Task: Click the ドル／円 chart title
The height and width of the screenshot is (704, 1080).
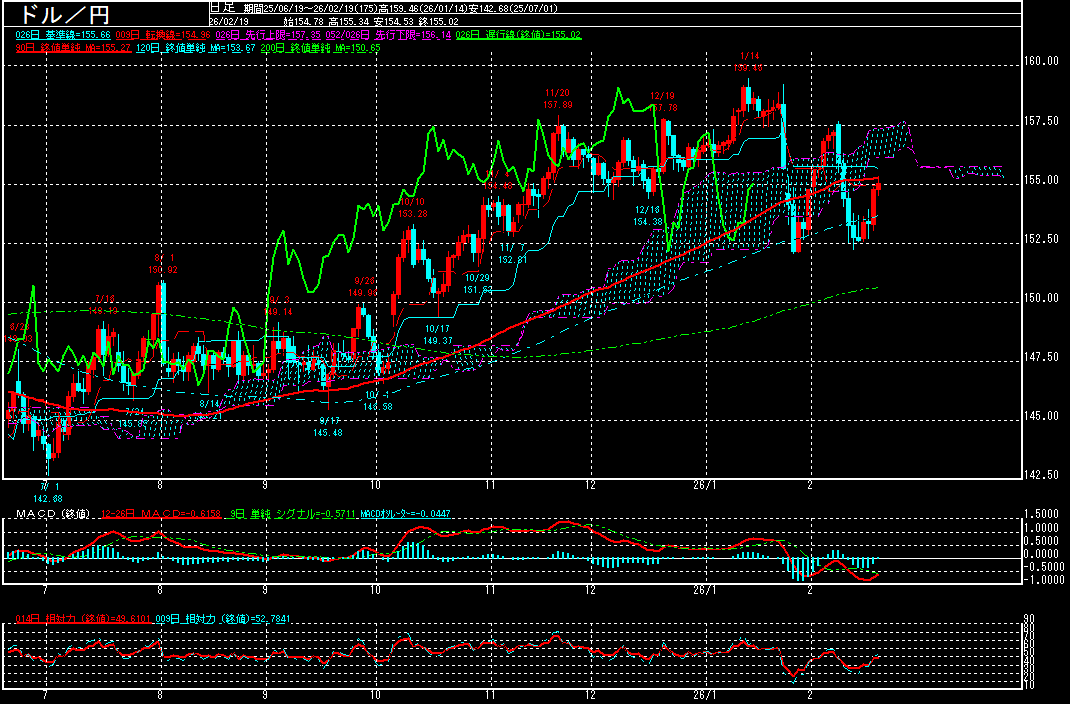Action: (60, 14)
